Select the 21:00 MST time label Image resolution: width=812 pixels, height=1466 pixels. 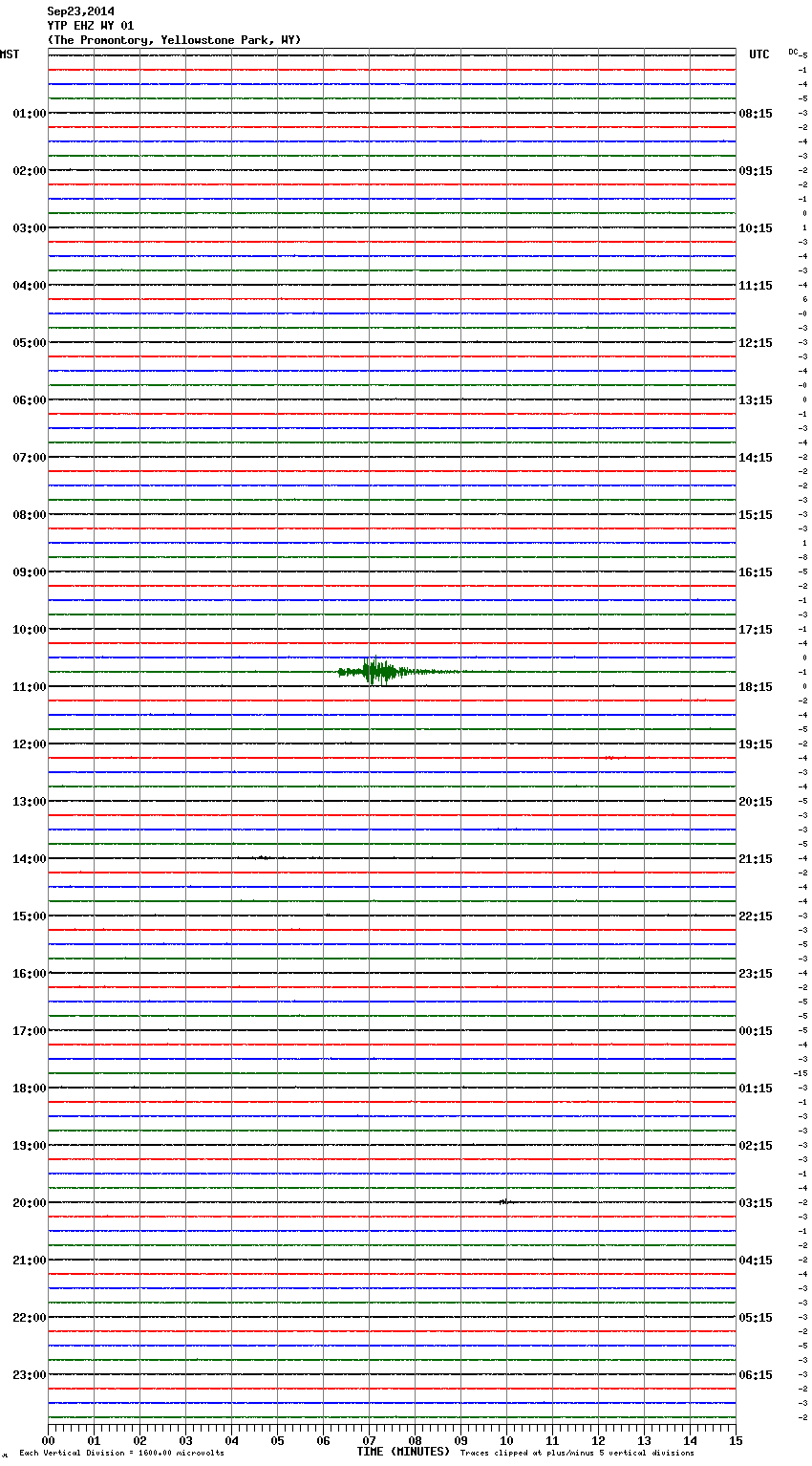[30, 1261]
